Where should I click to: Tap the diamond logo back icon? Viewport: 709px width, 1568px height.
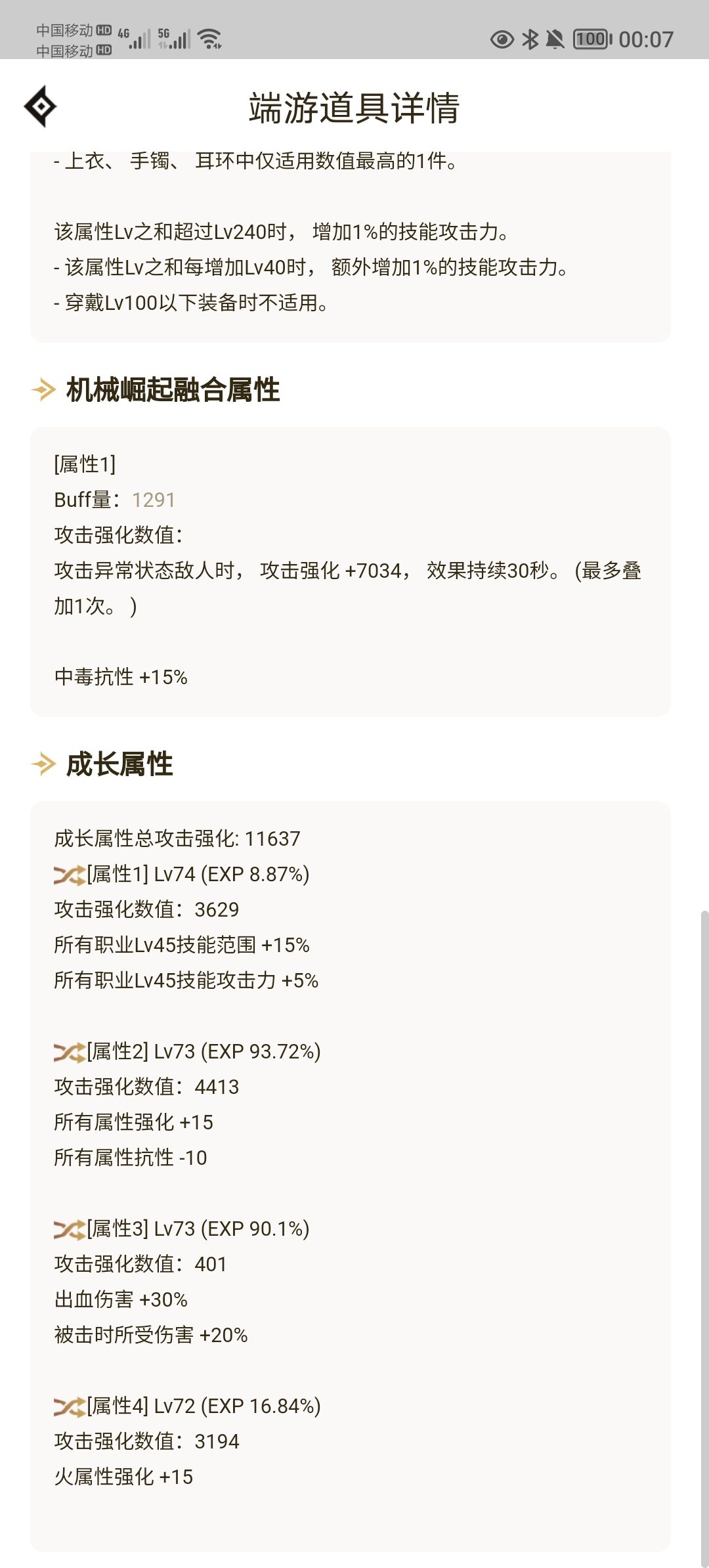[40, 106]
